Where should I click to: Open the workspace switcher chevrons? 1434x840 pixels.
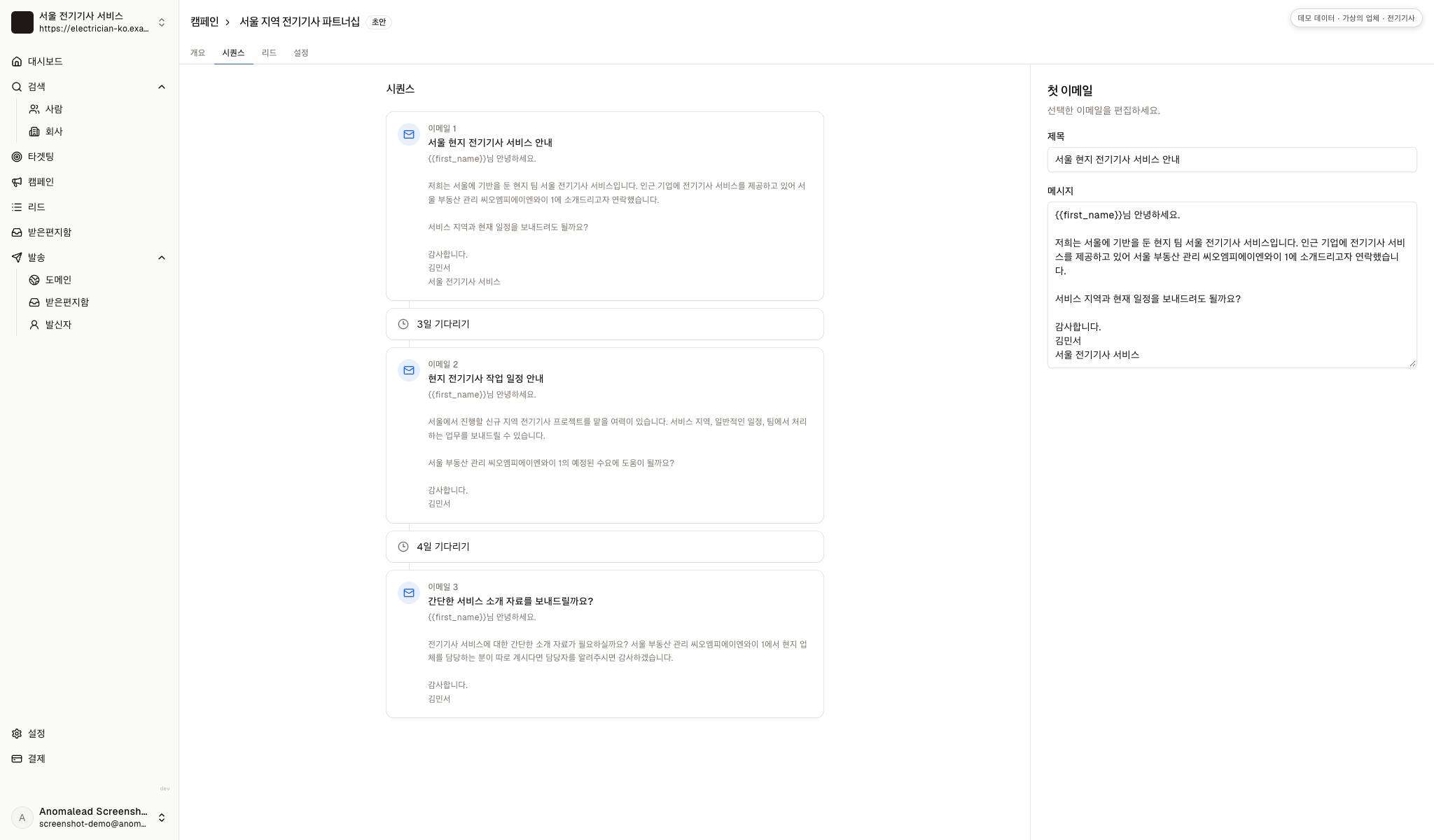(162, 22)
